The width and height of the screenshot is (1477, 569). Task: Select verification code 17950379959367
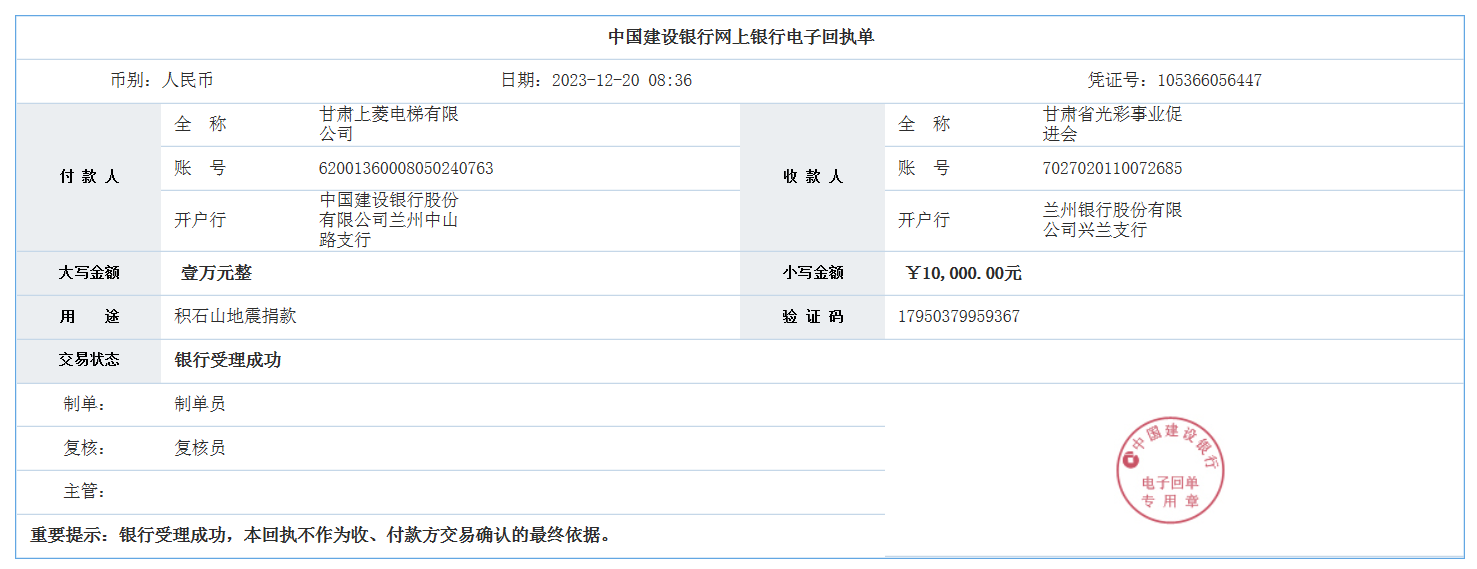(959, 316)
